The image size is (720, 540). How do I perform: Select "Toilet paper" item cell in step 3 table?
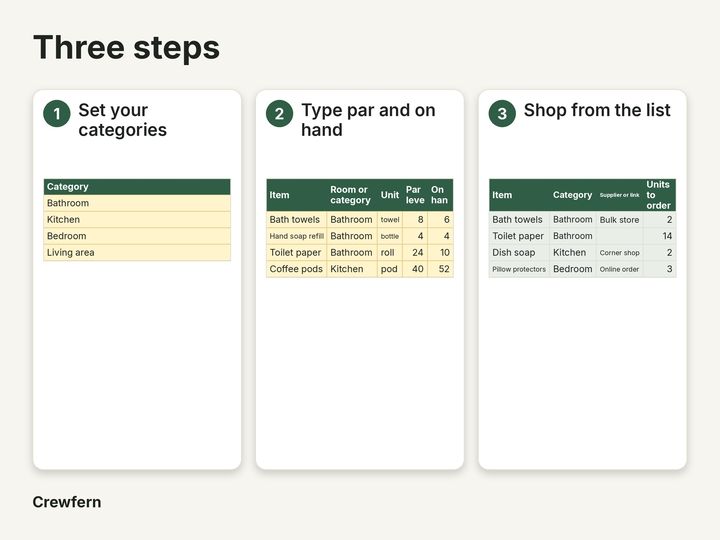click(x=519, y=236)
